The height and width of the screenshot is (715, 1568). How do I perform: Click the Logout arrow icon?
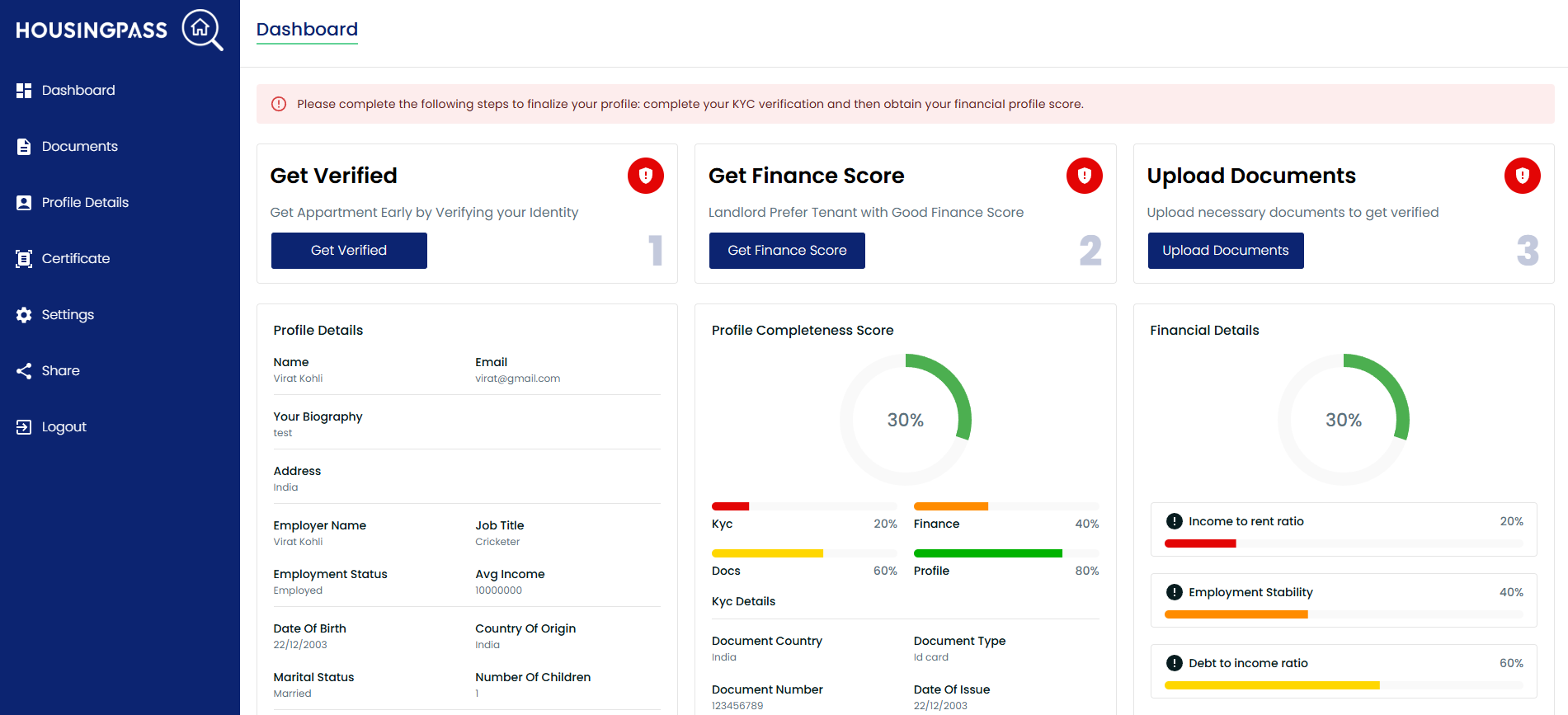(24, 427)
